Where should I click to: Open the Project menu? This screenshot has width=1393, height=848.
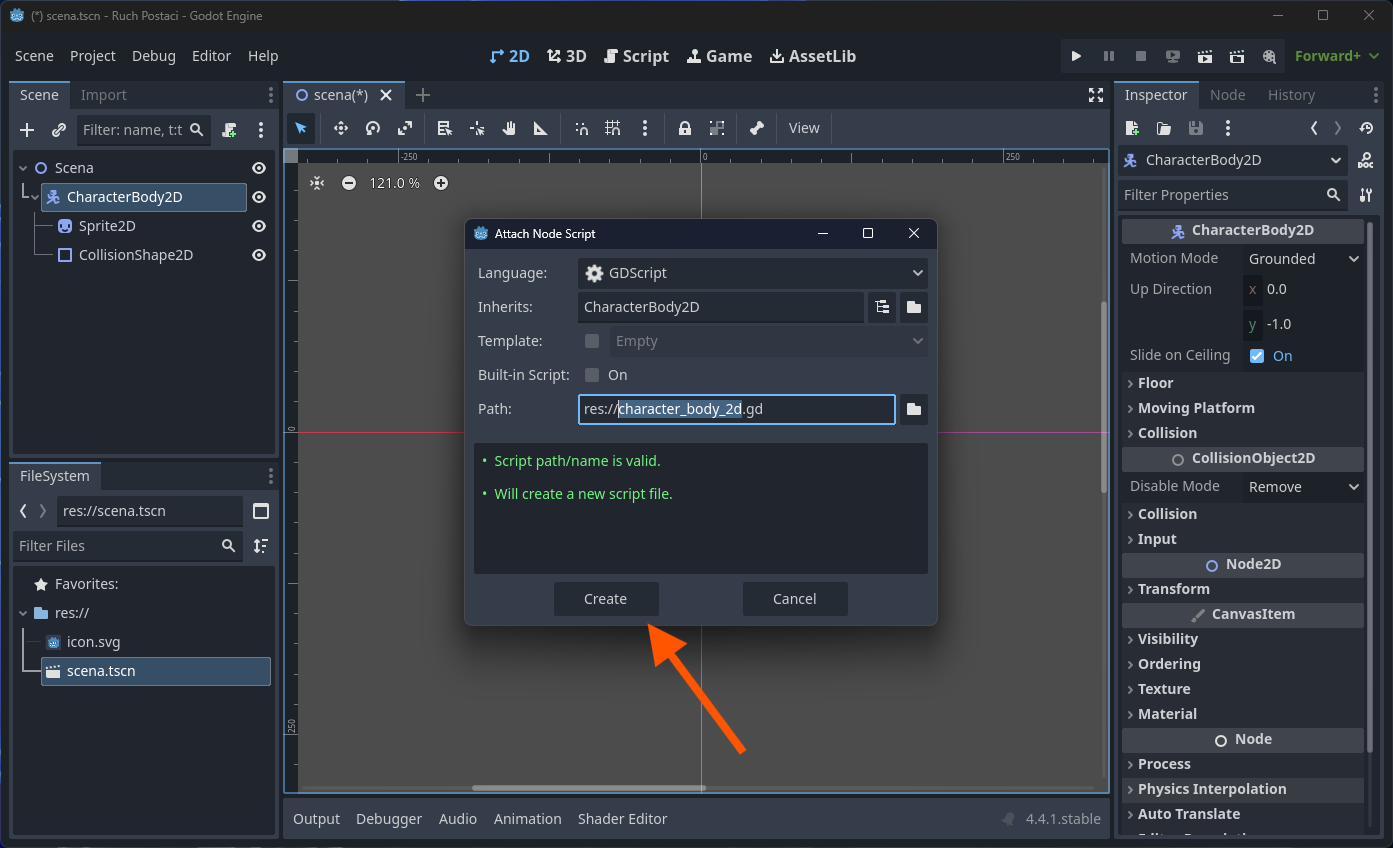tap(93, 56)
